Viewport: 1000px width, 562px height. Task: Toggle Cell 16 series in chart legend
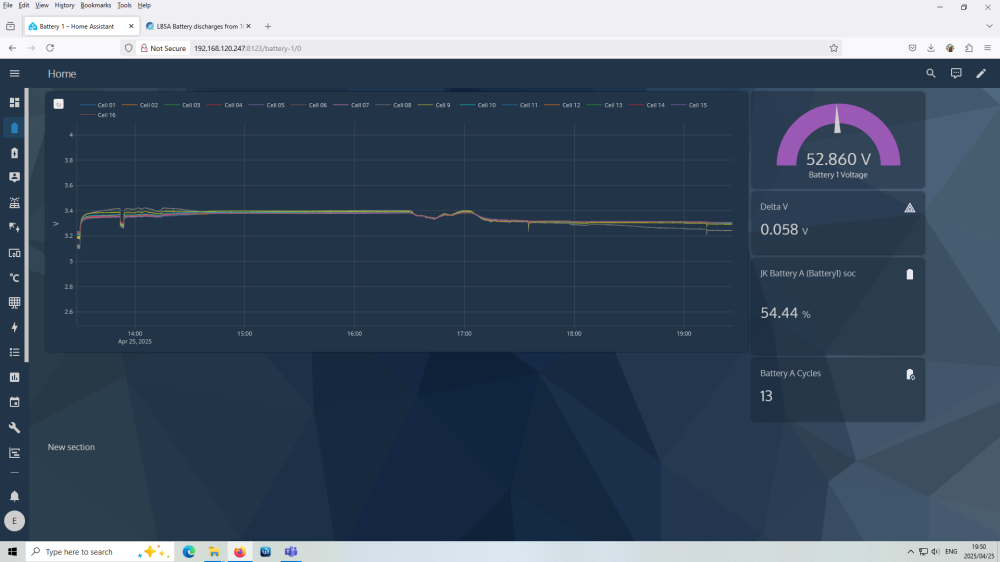coord(98,115)
